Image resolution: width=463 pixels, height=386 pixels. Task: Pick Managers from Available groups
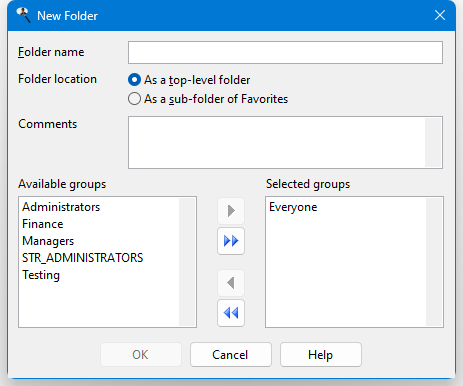[48, 241]
